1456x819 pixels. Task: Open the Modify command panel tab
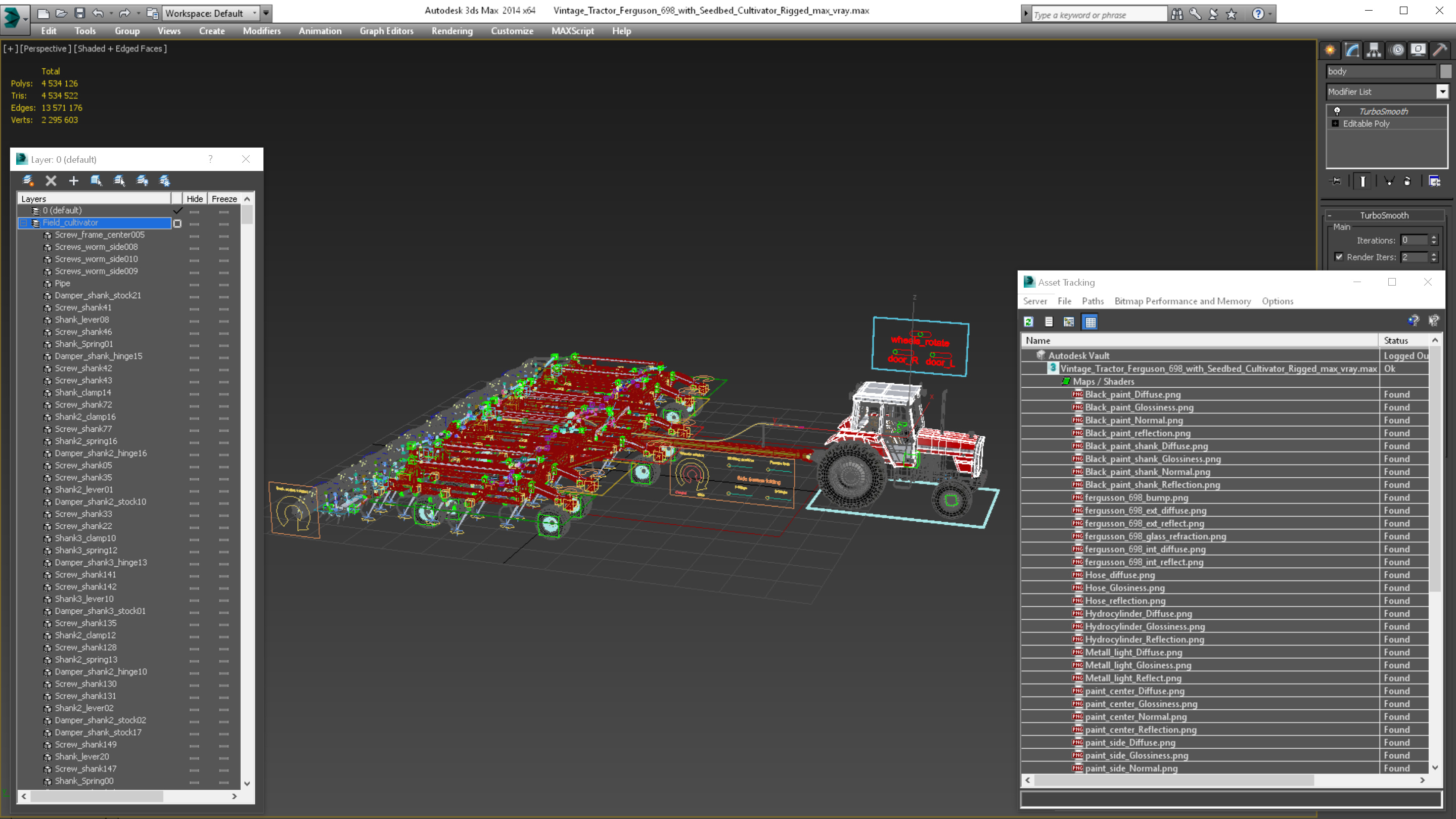[1352, 51]
